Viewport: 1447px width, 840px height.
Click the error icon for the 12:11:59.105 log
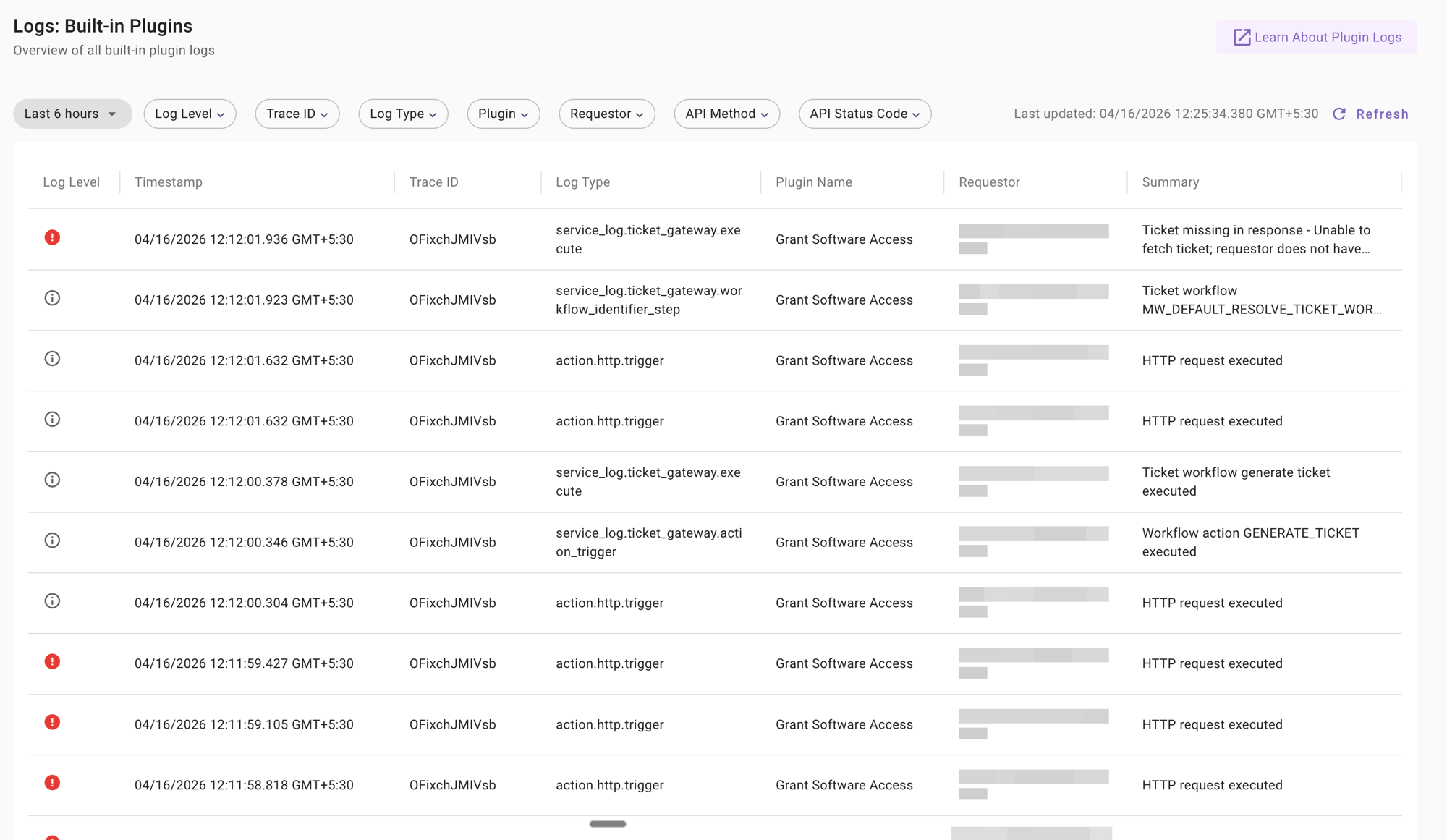52,723
